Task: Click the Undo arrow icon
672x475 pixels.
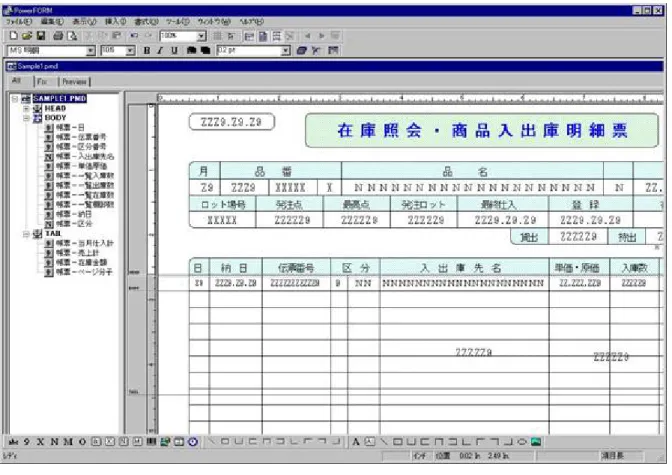Action: pyautogui.click(x=134, y=36)
